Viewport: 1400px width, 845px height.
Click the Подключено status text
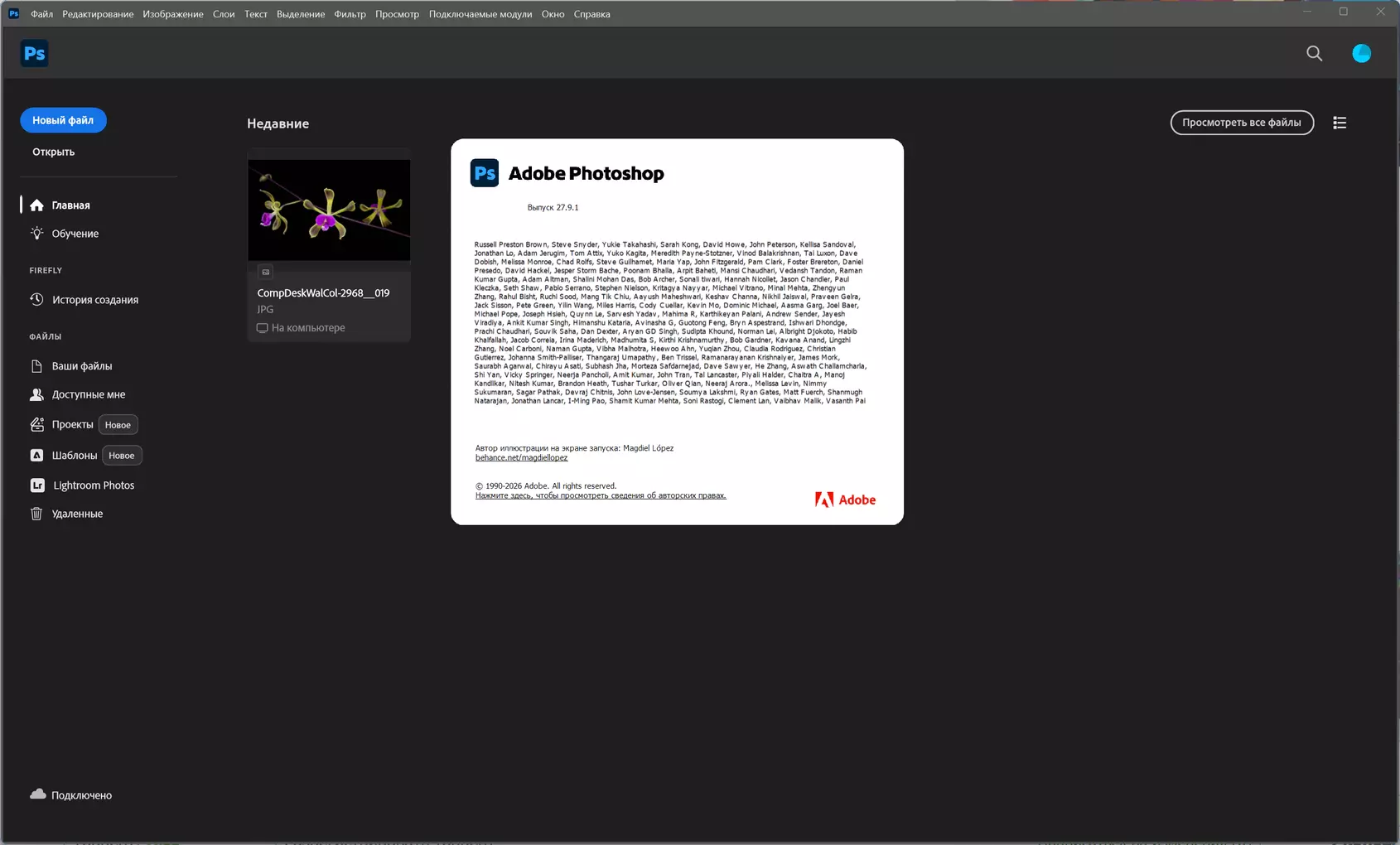(x=81, y=795)
